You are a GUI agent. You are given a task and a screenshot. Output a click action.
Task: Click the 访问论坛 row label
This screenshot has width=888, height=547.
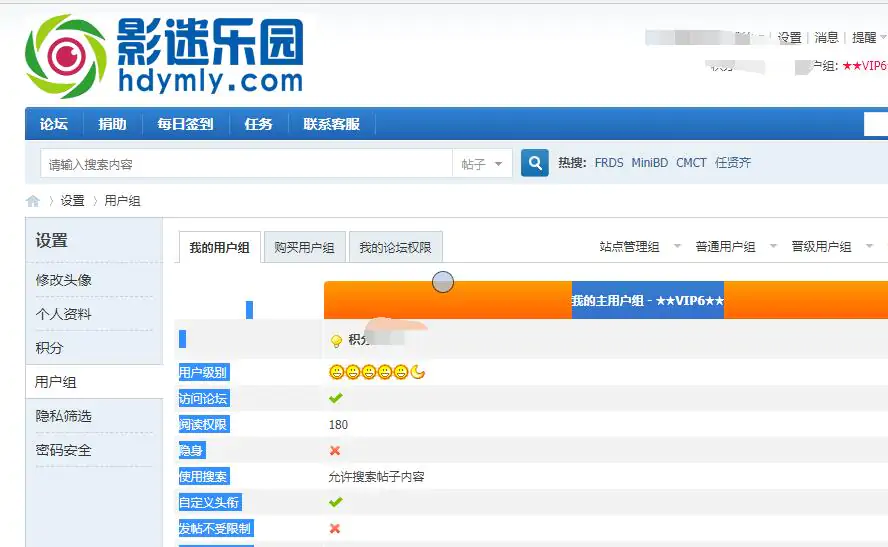pyautogui.click(x=203, y=398)
